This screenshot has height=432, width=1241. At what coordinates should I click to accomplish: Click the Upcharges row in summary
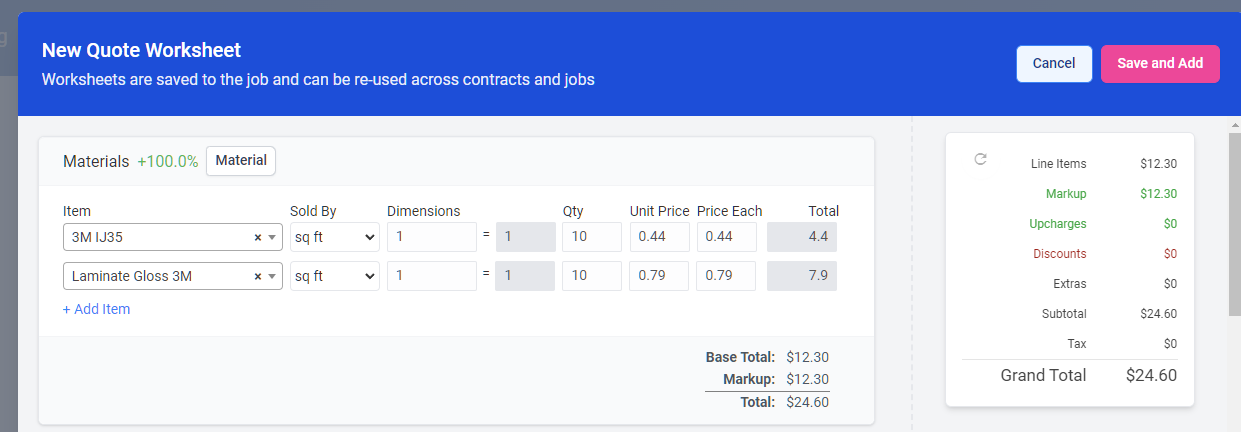tap(1069, 224)
